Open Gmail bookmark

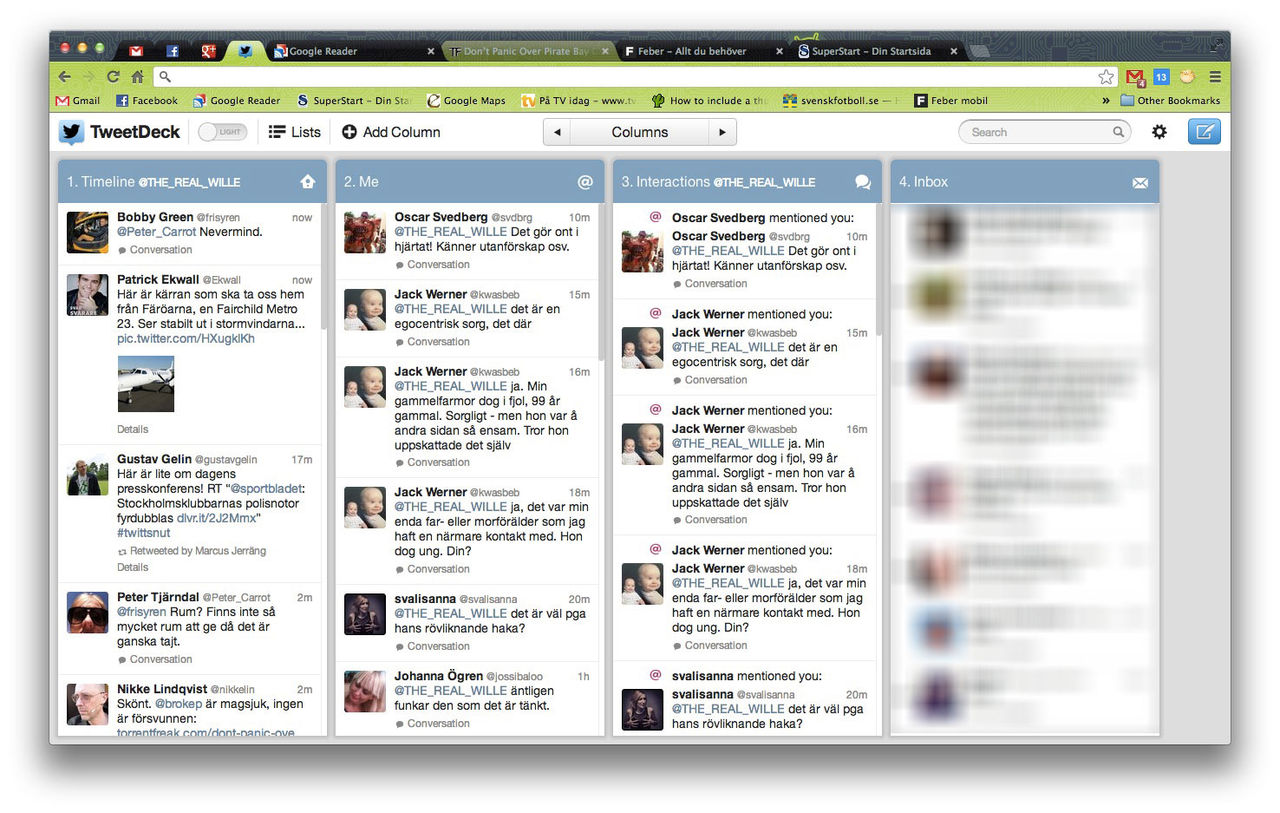point(78,100)
